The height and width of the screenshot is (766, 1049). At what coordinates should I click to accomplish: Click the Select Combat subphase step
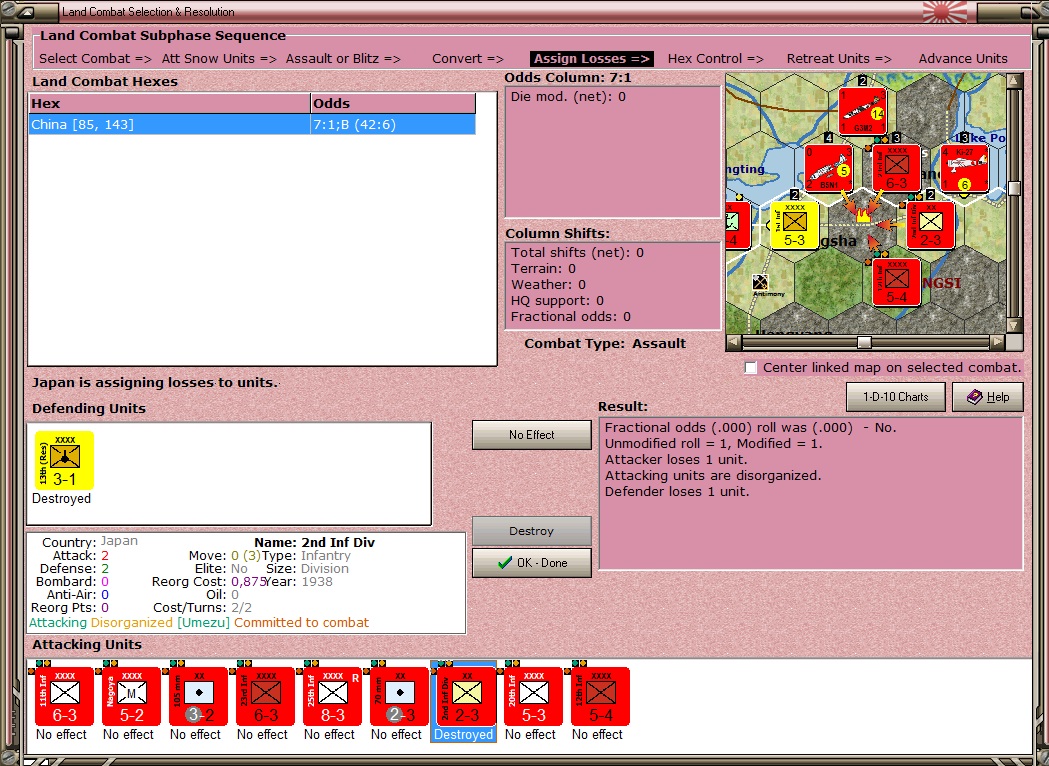[x=96, y=59]
